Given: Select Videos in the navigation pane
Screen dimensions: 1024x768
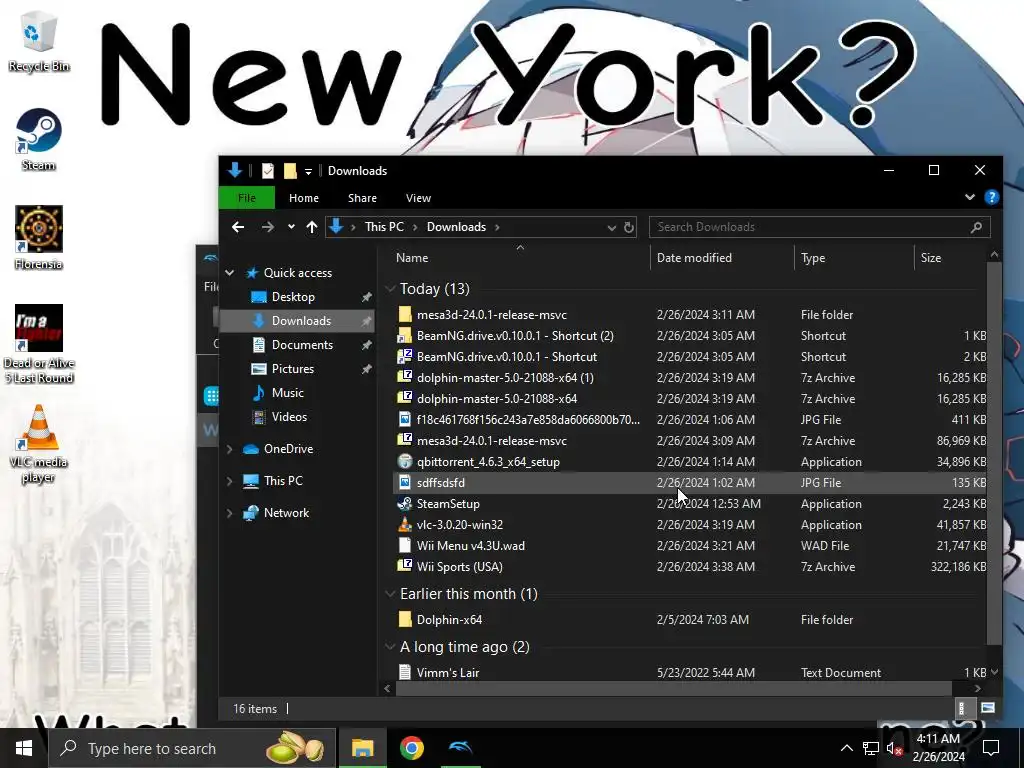Looking at the screenshot, I should click(x=289, y=417).
